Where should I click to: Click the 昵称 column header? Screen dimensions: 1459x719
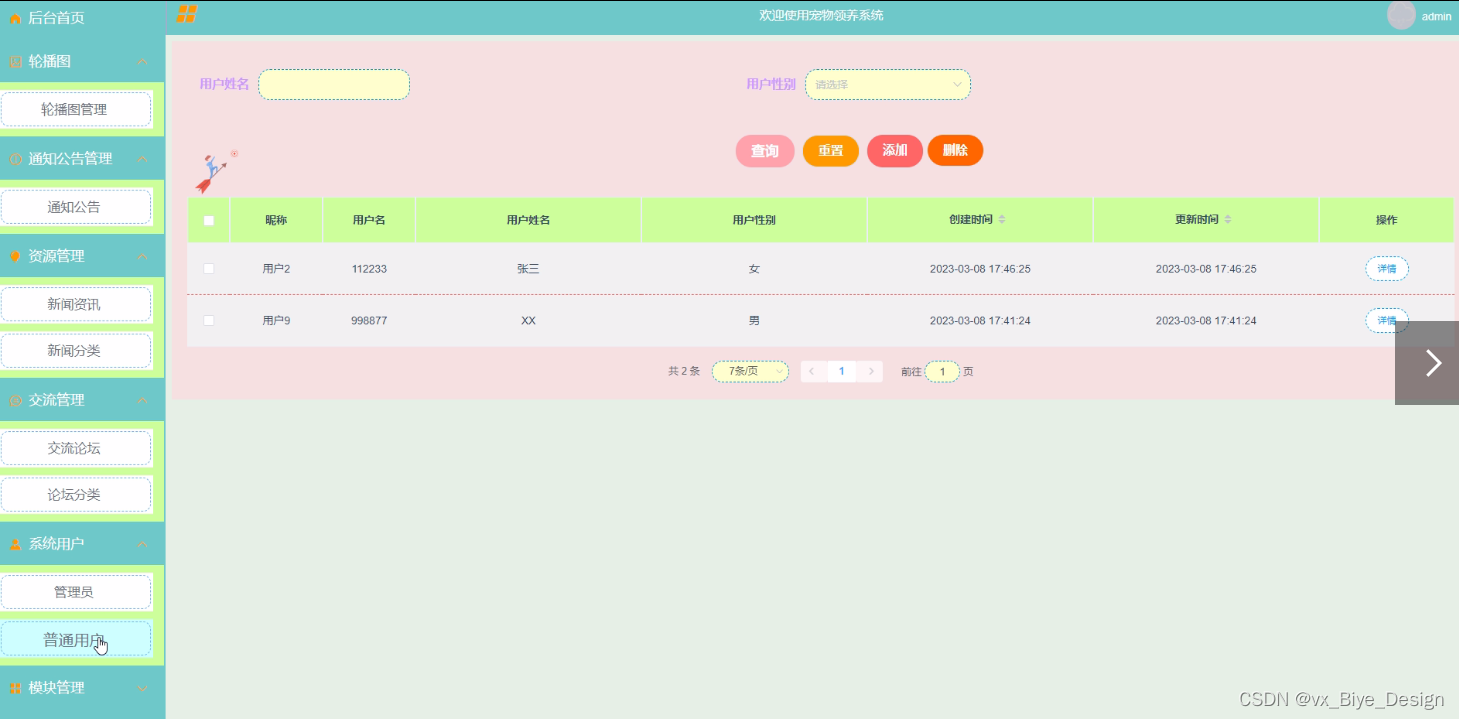point(276,220)
